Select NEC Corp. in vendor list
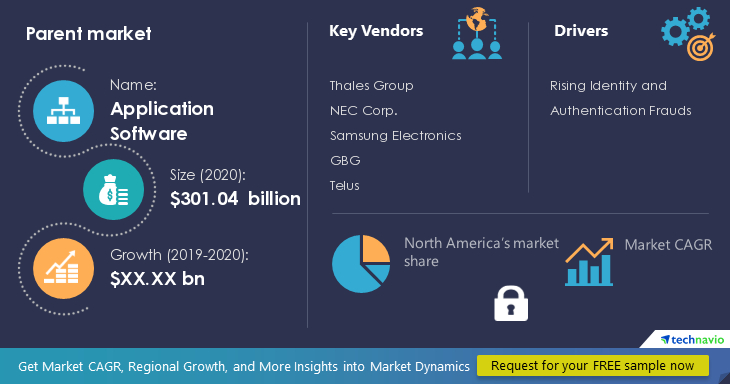Screen dimensions: 730x384 click(364, 111)
